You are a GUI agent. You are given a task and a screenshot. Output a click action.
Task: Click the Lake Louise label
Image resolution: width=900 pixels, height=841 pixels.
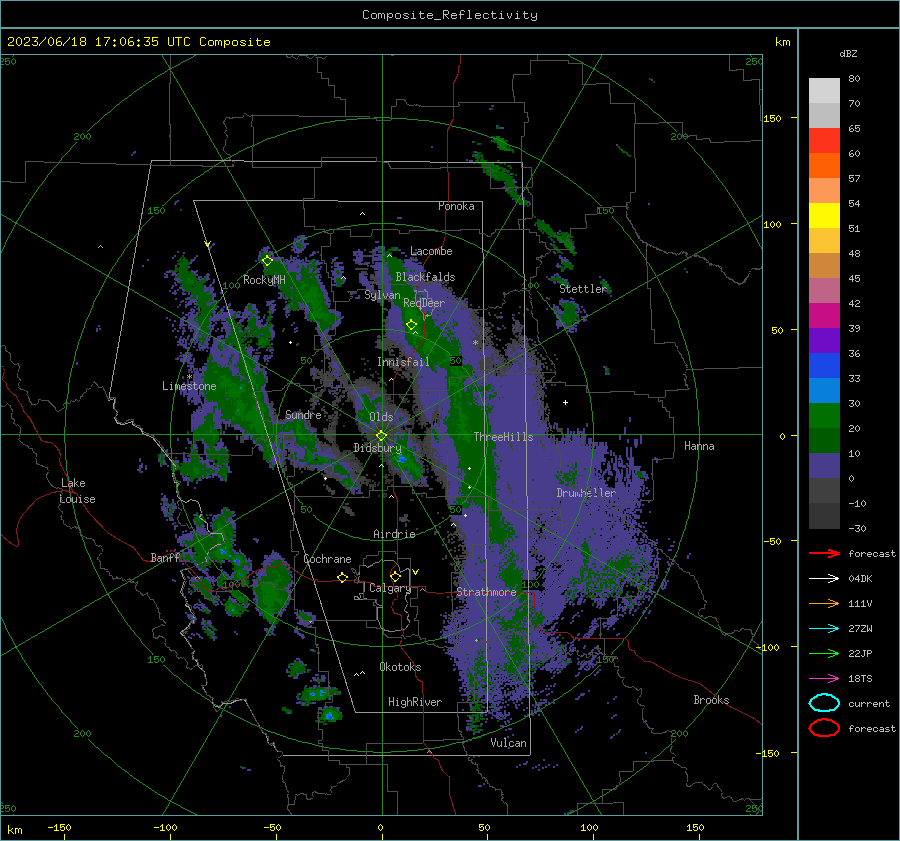coord(77,491)
